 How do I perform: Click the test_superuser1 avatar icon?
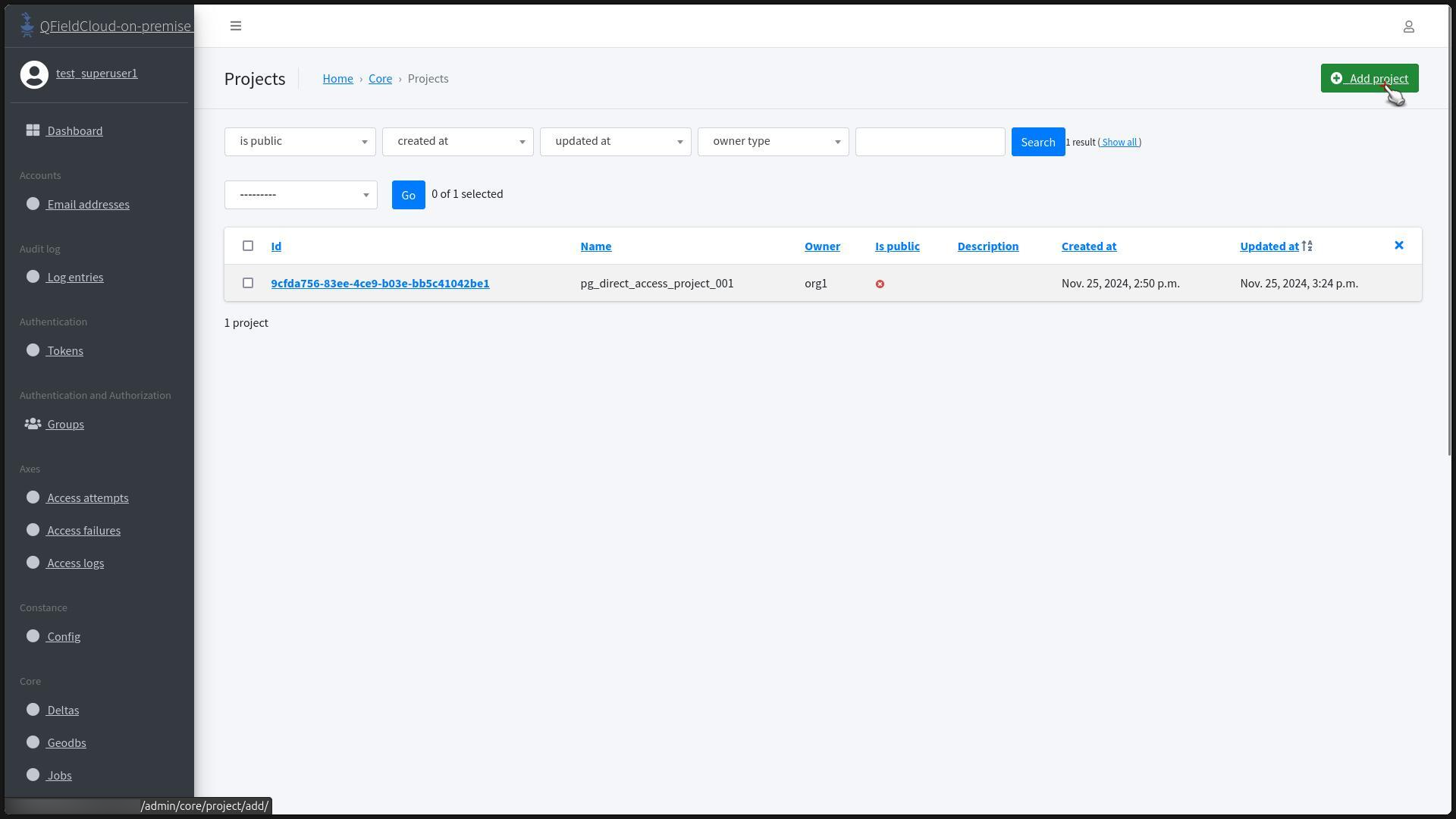(34, 74)
